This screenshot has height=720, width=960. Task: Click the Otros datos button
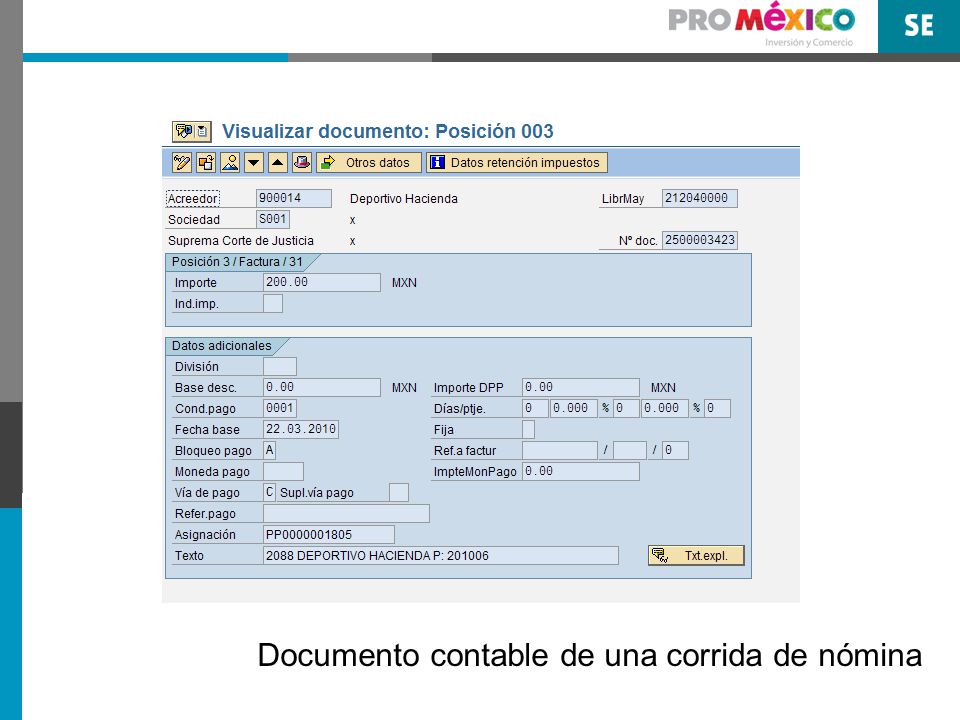369,162
